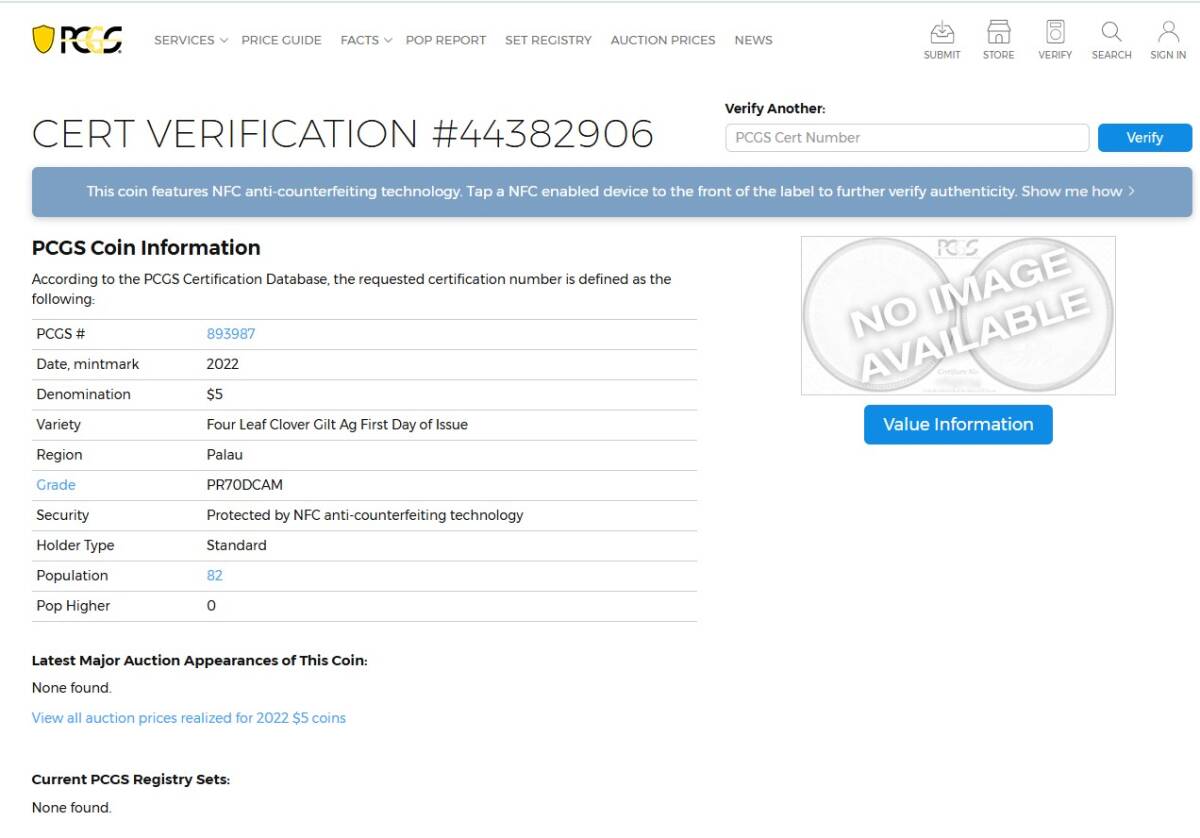This screenshot has width=1200, height=838.
Task: Select 'Protected by NFC anti-counterfeiting technology' text
Action: click(x=365, y=515)
